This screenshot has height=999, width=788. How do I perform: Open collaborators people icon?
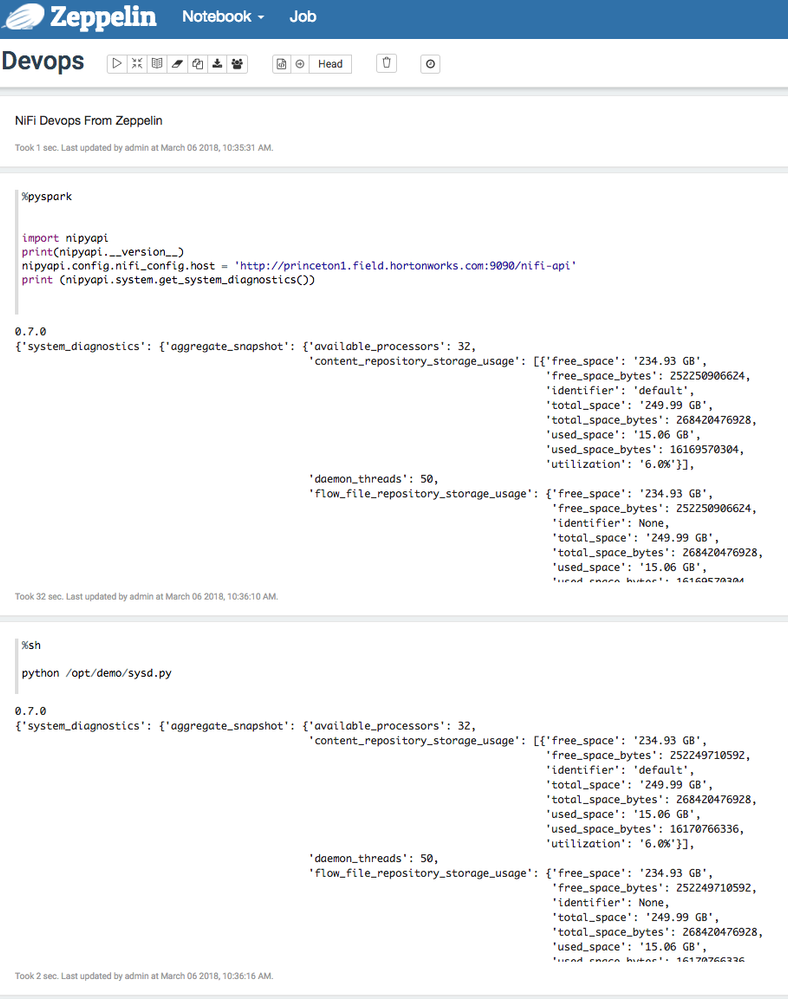point(237,64)
